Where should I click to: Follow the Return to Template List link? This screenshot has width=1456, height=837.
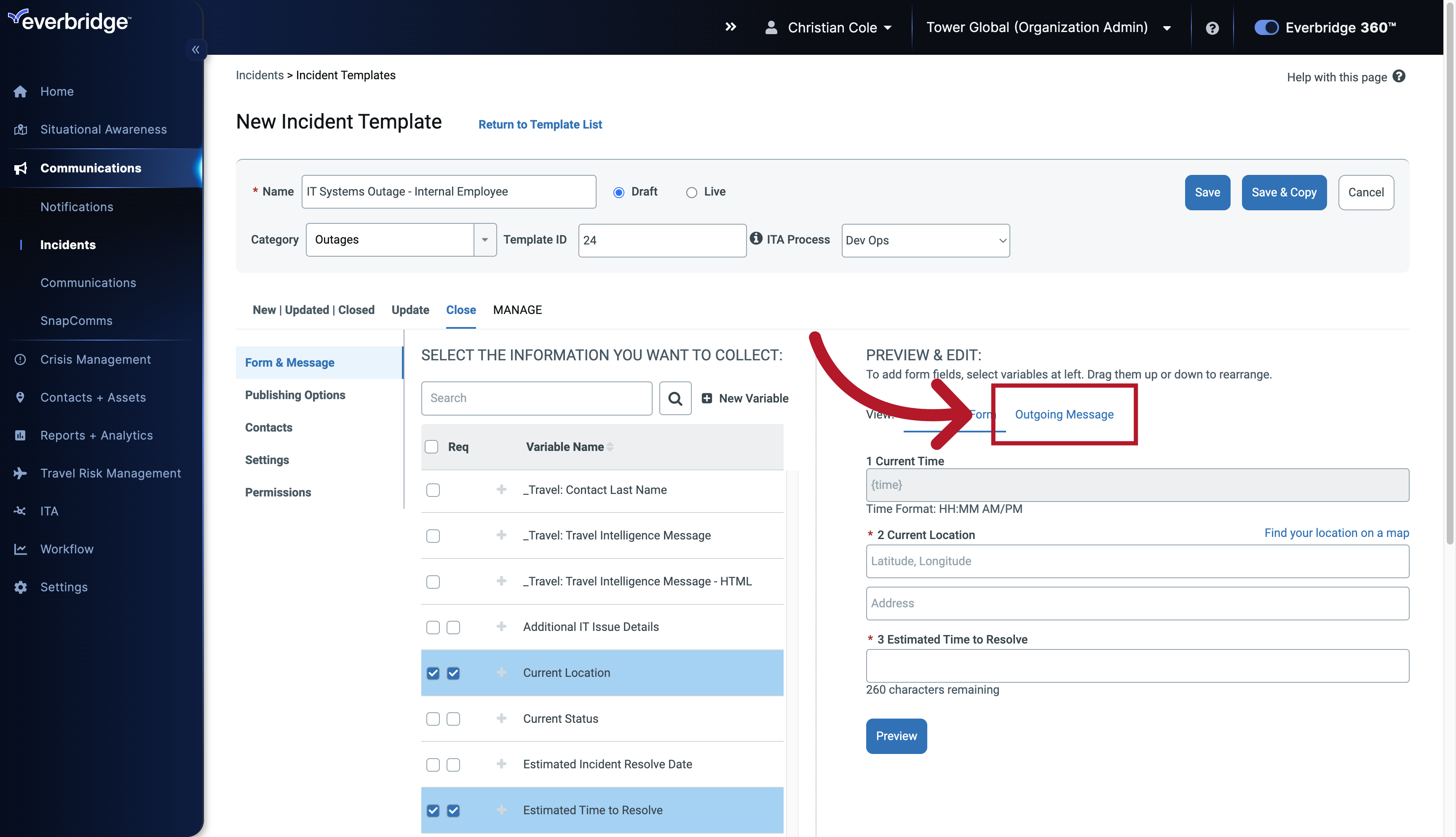(x=540, y=124)
